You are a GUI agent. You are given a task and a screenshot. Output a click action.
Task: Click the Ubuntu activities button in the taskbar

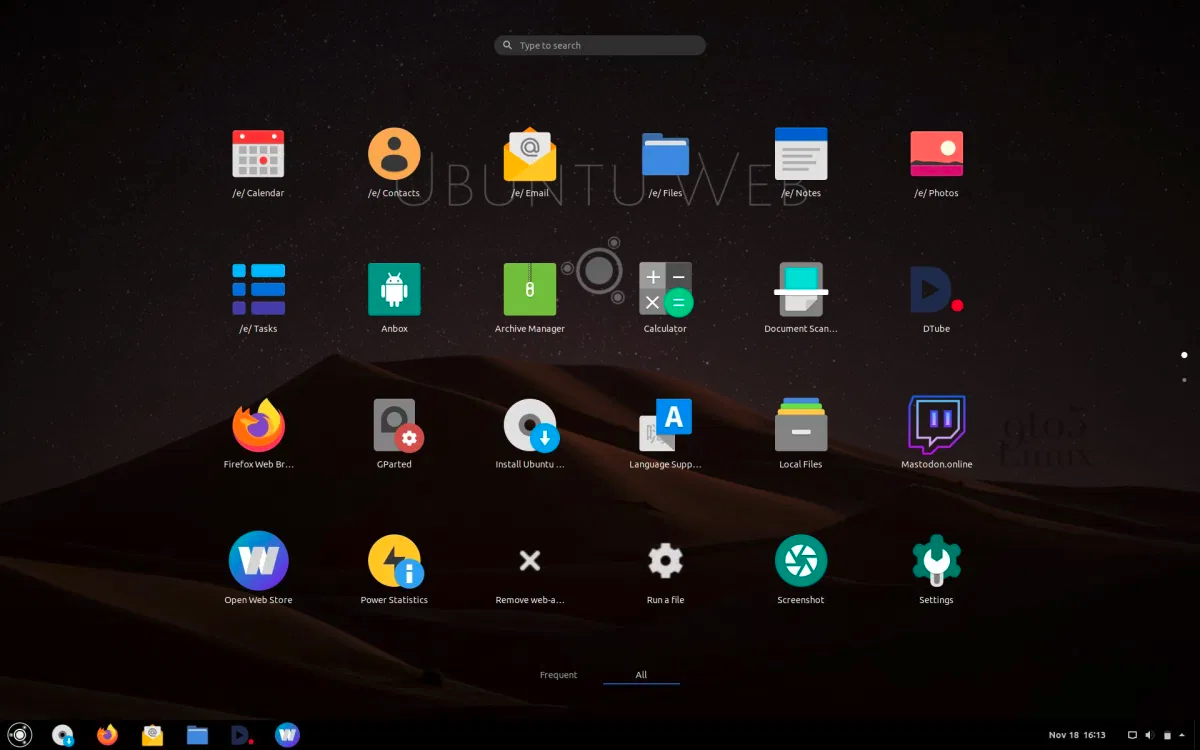coord(20,735)
